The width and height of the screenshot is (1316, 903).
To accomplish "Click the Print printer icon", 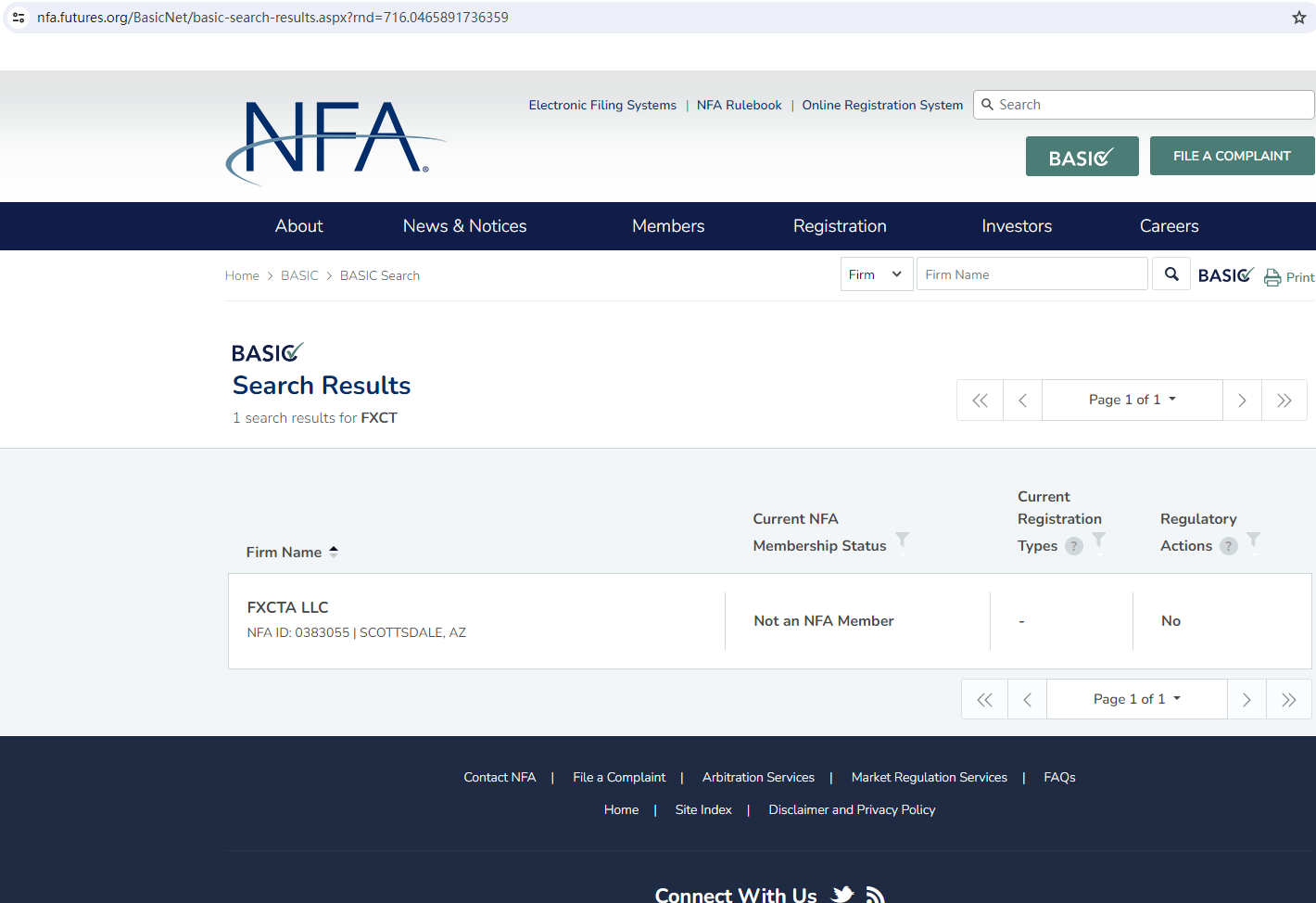I will click(1272, 277).
